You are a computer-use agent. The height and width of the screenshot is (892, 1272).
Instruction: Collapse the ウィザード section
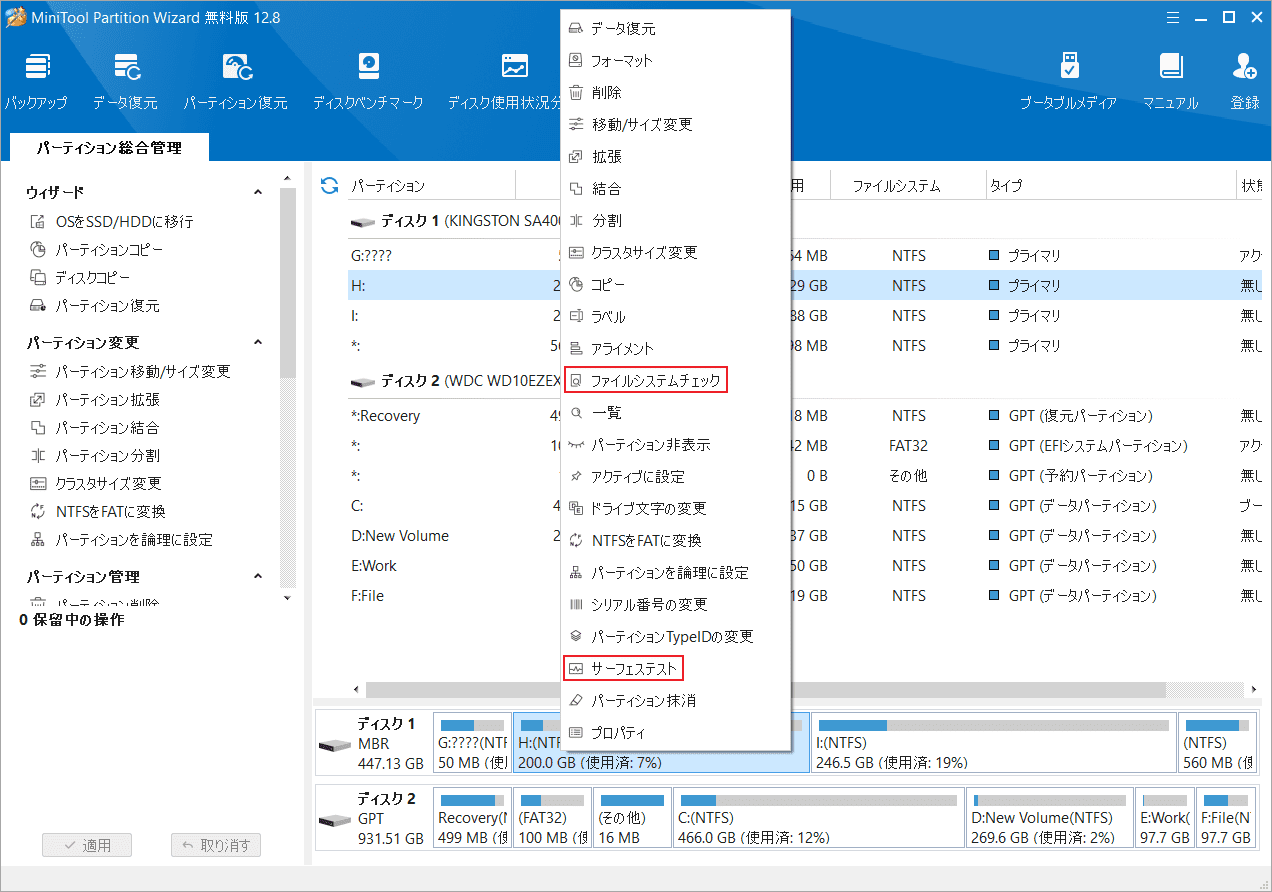(258, 191)
